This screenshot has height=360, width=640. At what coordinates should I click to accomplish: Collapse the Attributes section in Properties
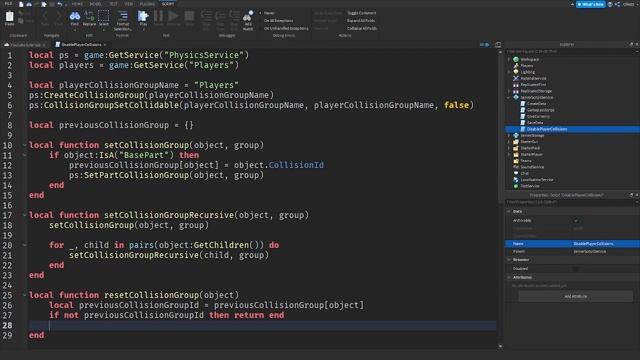tap(509, 277)
